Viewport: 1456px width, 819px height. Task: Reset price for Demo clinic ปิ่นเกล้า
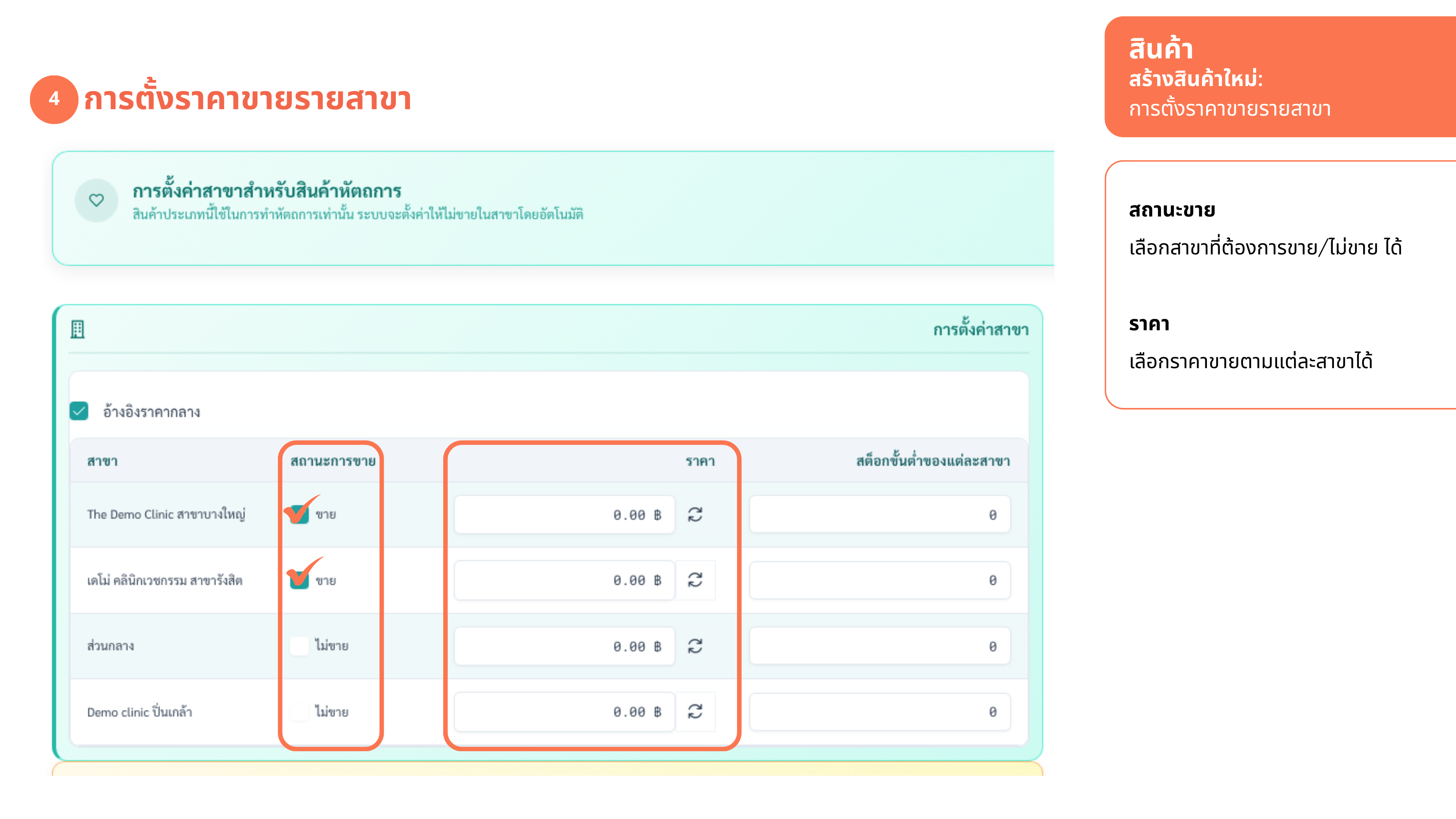[695, 712]
